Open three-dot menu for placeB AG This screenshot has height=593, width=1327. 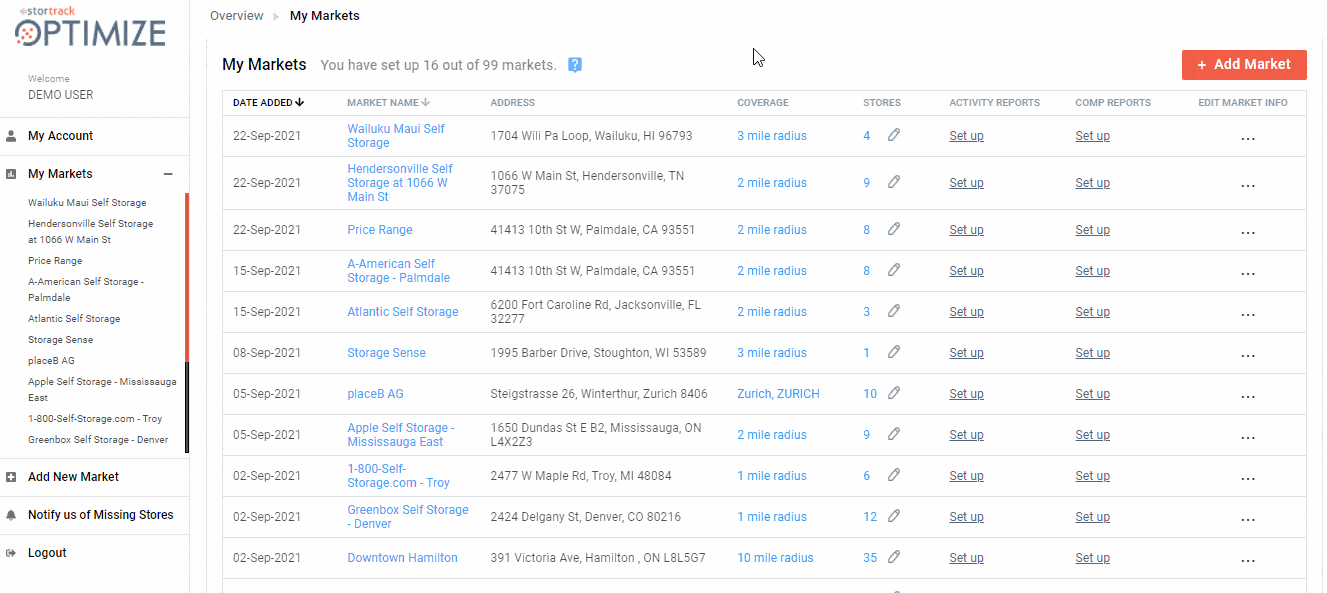pos(1247,397)
